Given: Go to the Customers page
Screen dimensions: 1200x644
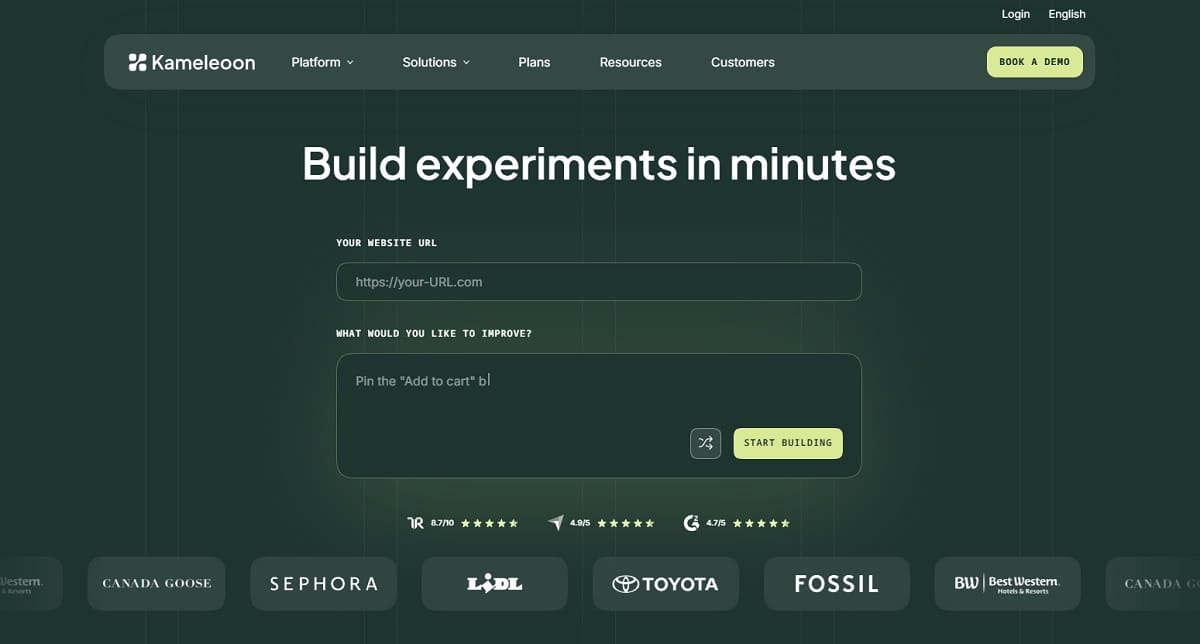Looking at the screenshot, I should click(x=743, y=62).
